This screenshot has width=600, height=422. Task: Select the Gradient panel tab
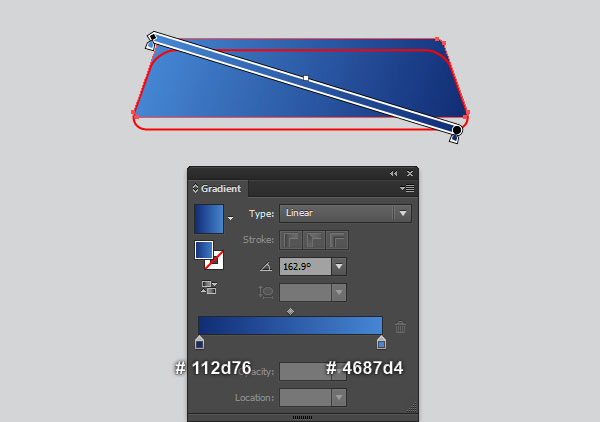pyautogui.click(x=218, y=189)
